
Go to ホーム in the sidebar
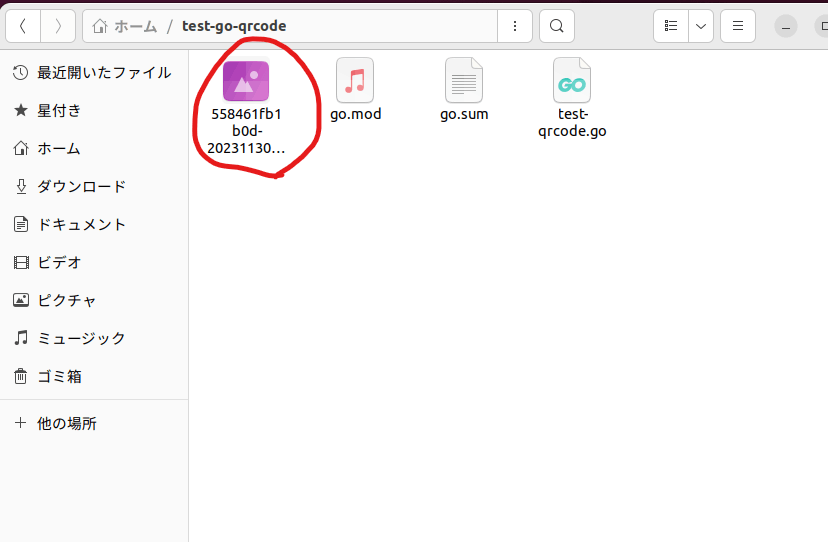click(x=94, y=148)
